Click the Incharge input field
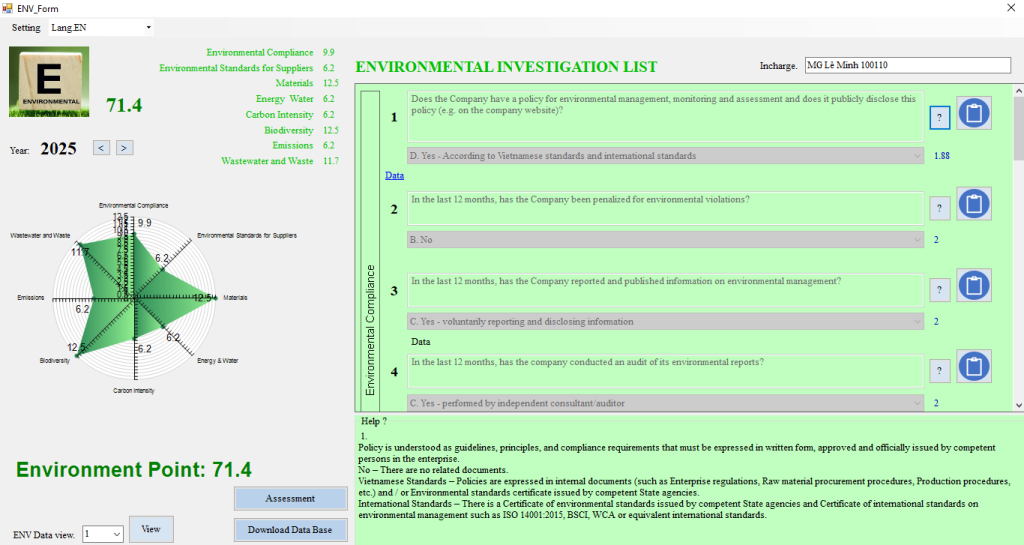 908,65
